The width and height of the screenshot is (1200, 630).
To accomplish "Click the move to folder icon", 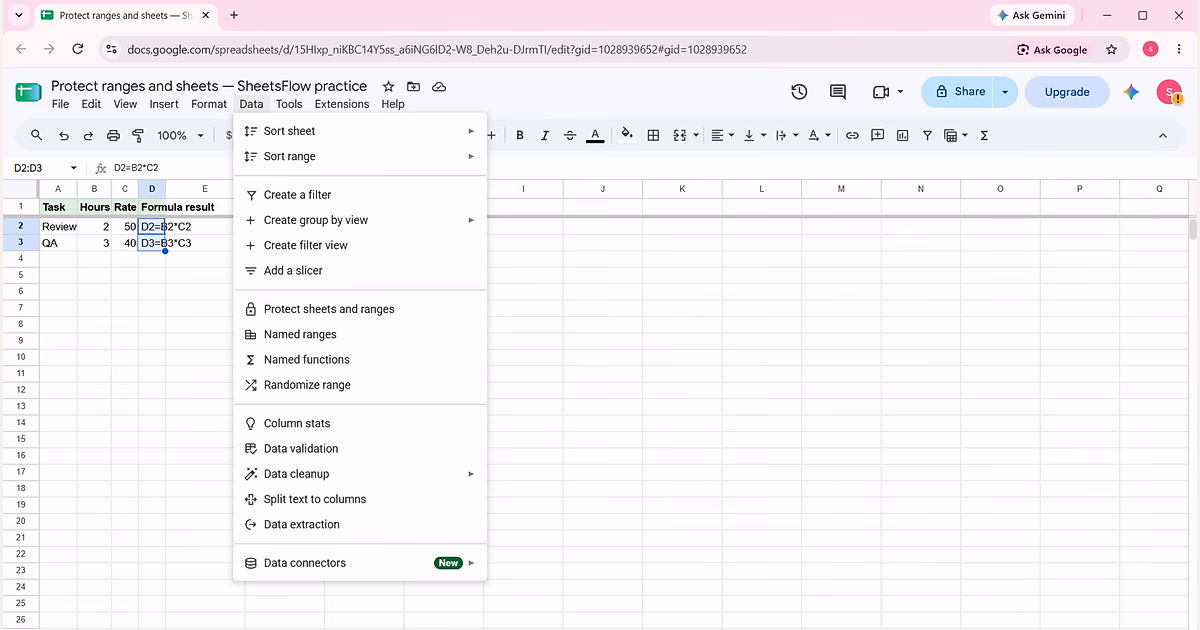I will point(414,87).
